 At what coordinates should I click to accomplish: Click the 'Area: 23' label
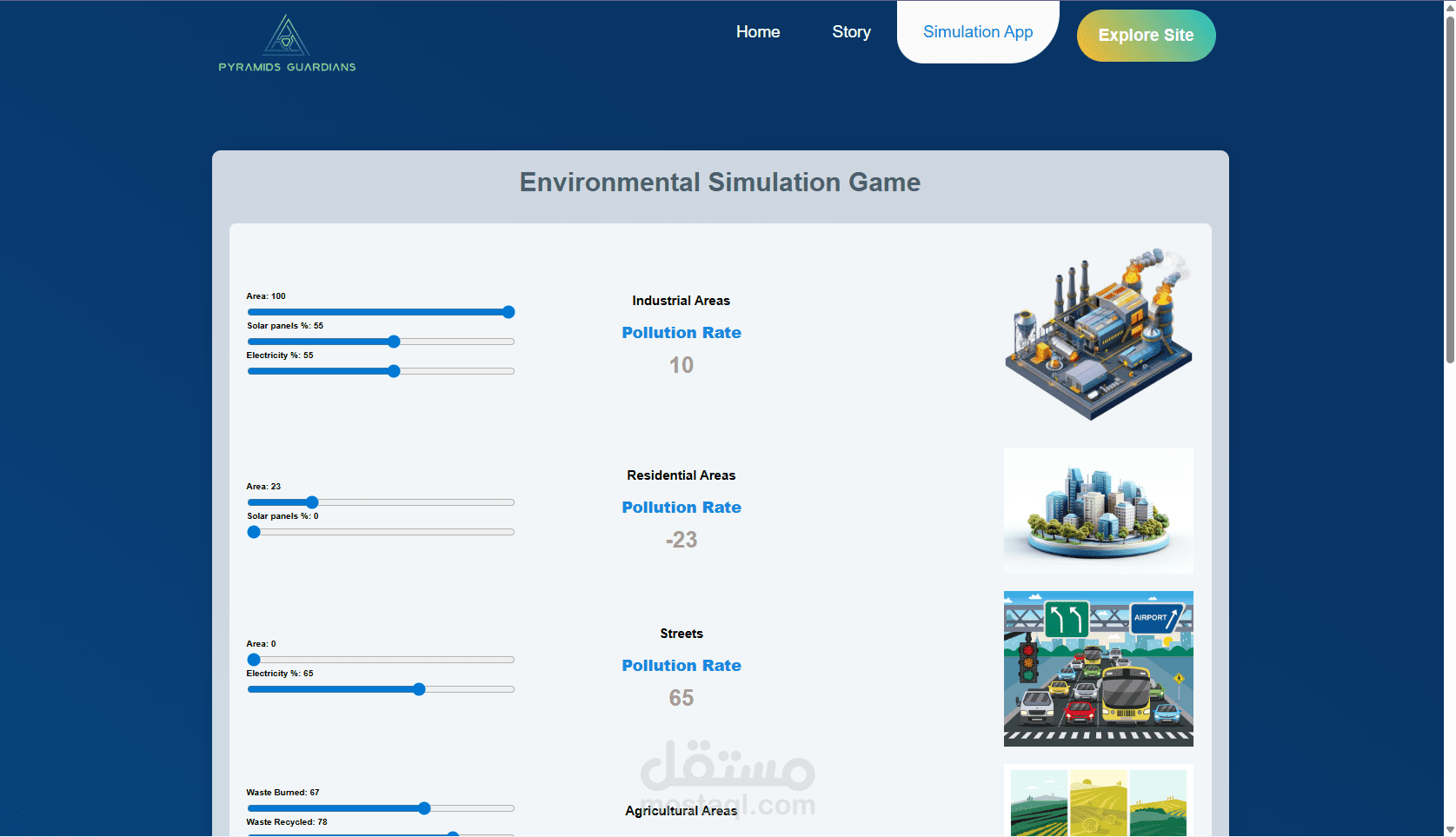(x=263, y=487)
